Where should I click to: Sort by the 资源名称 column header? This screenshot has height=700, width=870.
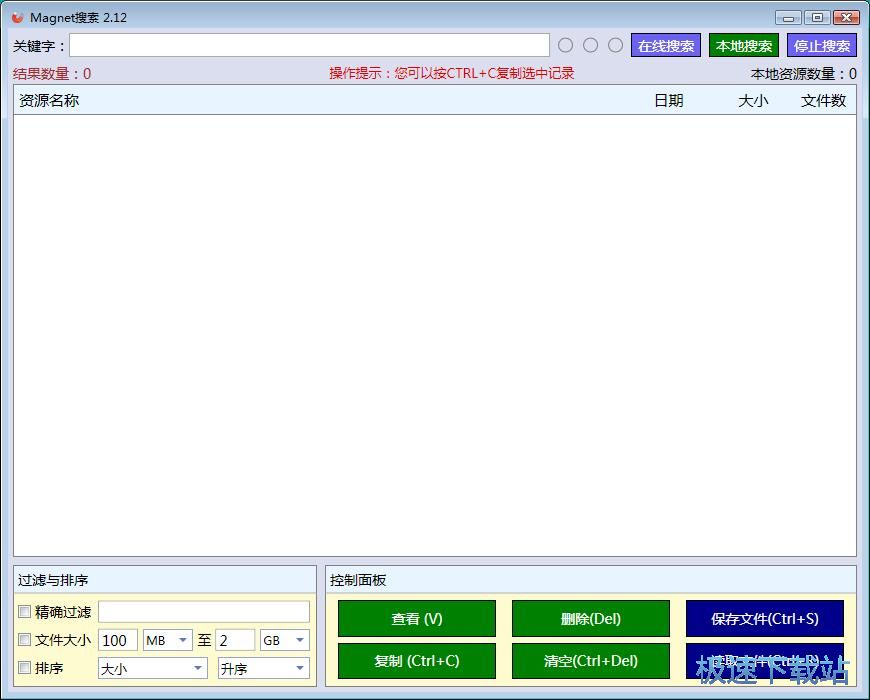pyautogui.click(x=49, y=100)
